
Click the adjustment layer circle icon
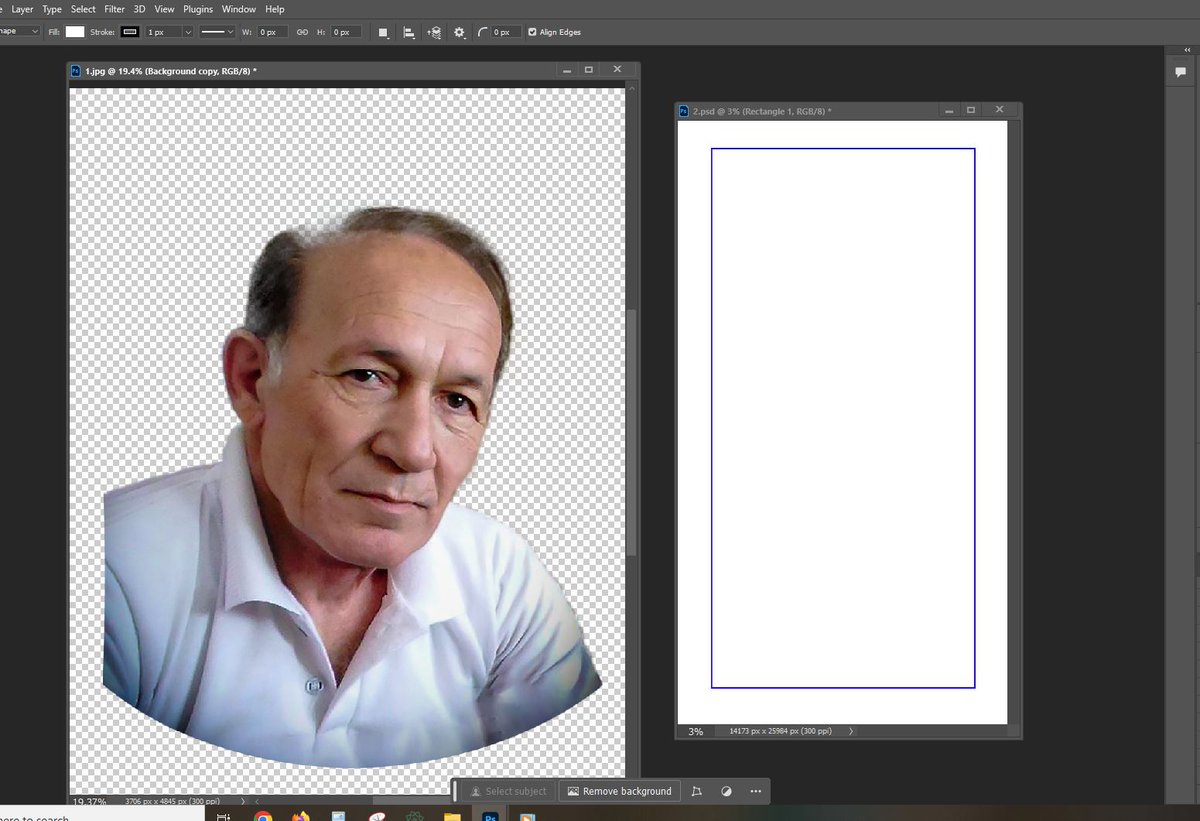click(x=727, y=791)
